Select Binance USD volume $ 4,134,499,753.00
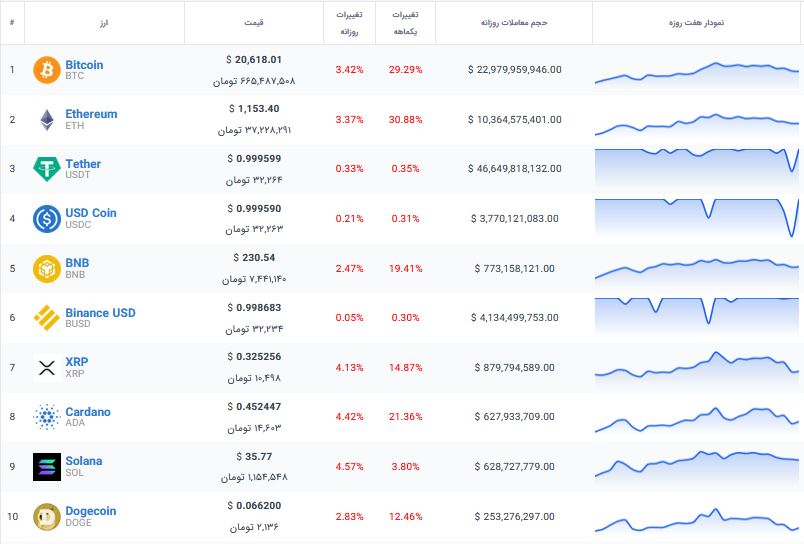The width and height of the screenshot is (804, 544). (x=514, y=318)
